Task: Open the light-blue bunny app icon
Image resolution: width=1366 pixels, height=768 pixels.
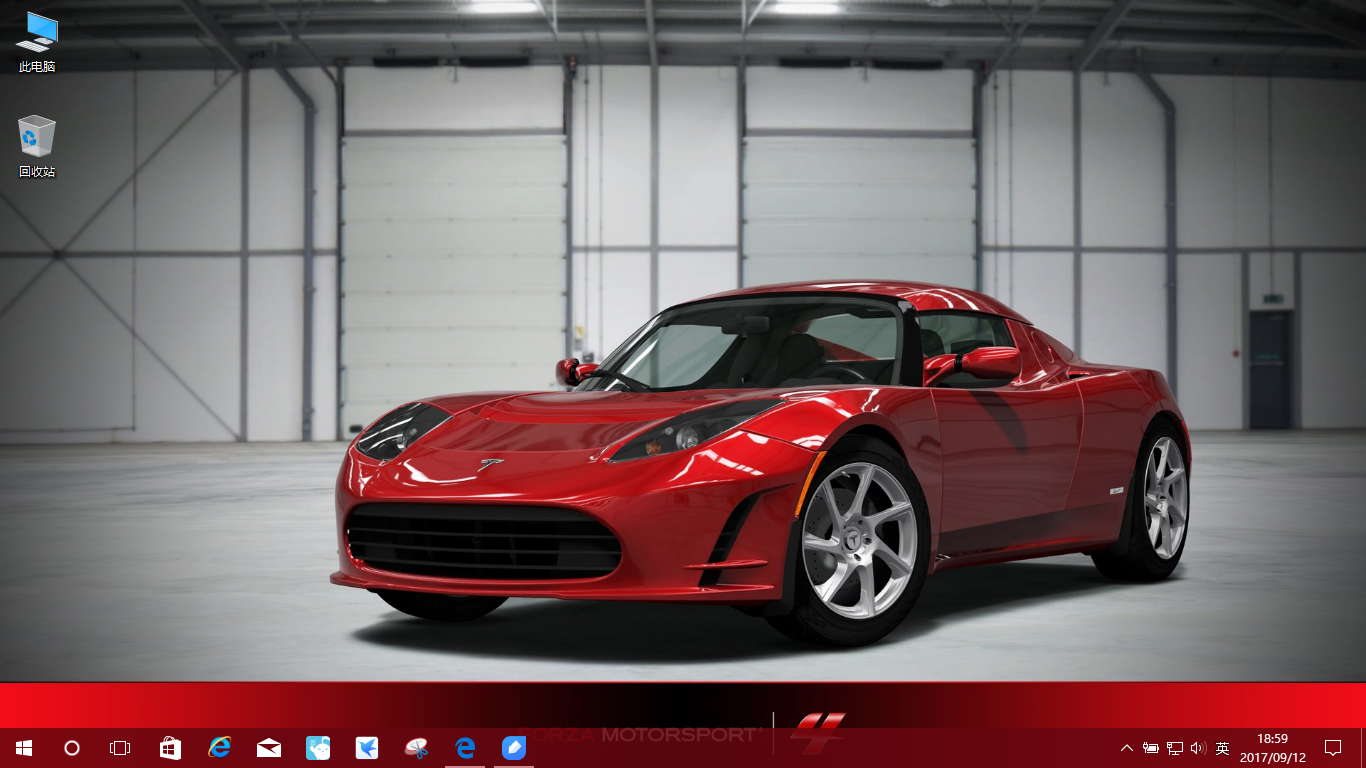Action: point(317,748)
